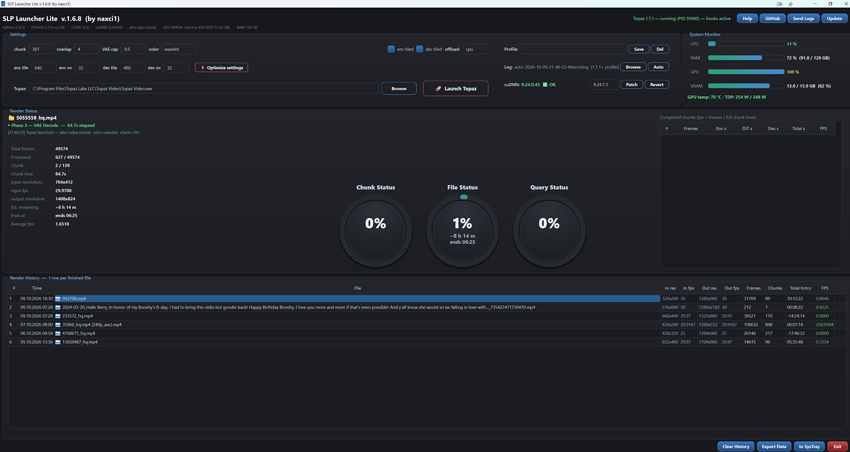Sort render history by FPS column header
The width and height of the screenshot is (850, 452).
pyautogui.click(x=825, y=288)
